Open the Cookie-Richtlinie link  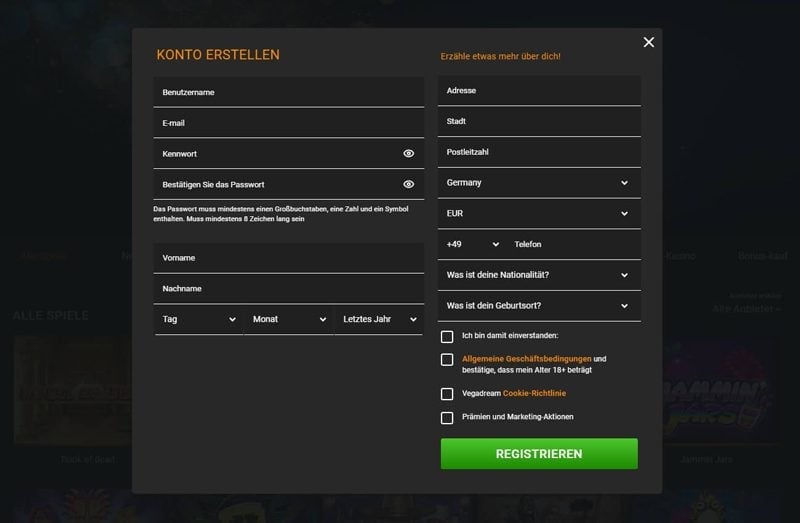coord(534,393)
